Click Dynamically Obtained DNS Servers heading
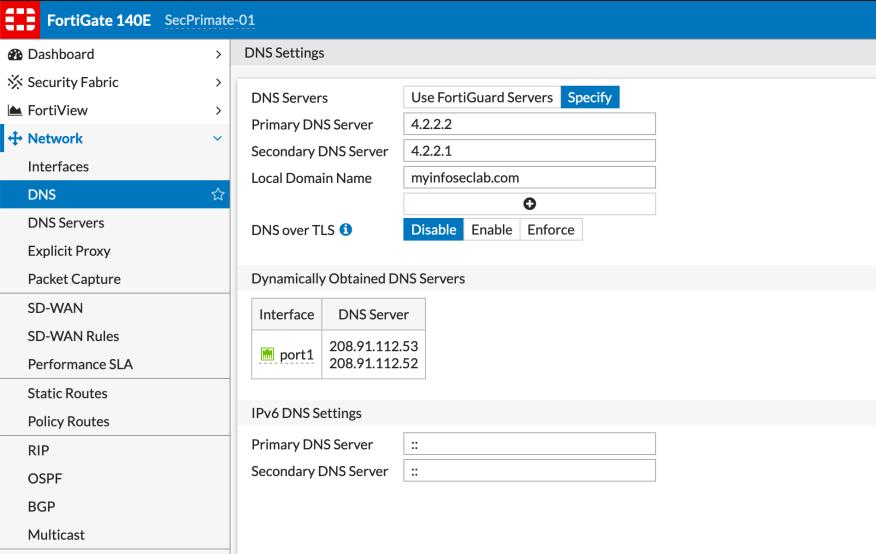876x554 pixels. 358,279
